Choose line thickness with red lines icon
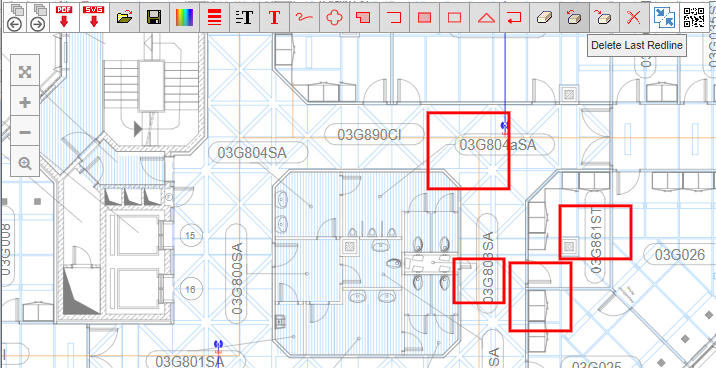Viewport: 716px width, 368px height. click(215, 17)
